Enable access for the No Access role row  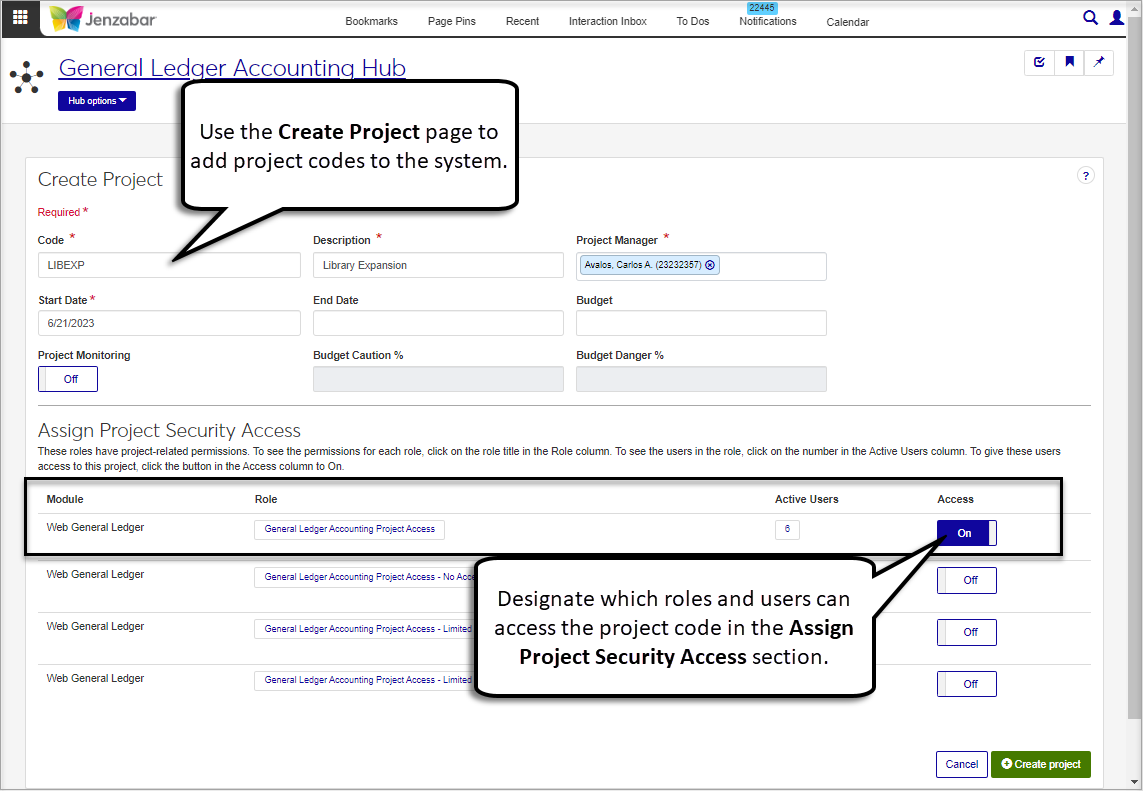966,580
